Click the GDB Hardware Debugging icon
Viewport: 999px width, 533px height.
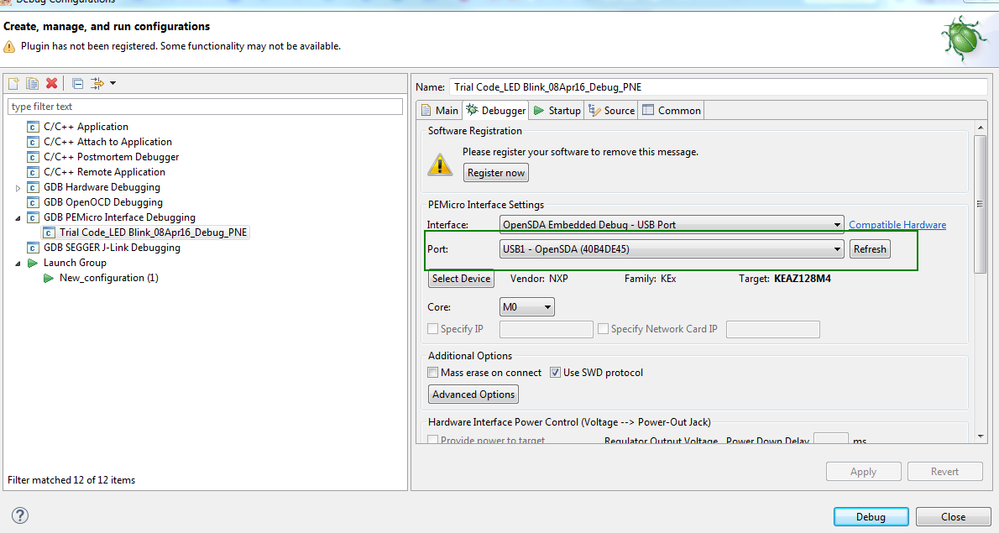tap(33, 187)
